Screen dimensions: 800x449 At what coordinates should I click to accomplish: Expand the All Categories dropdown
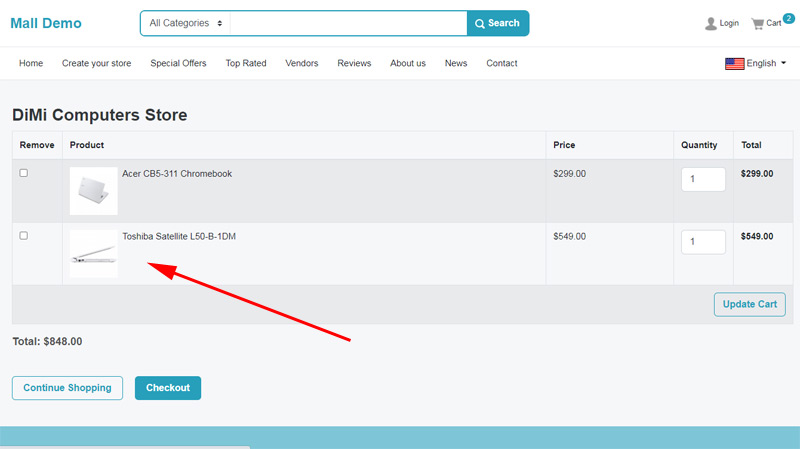pos(185,23)
